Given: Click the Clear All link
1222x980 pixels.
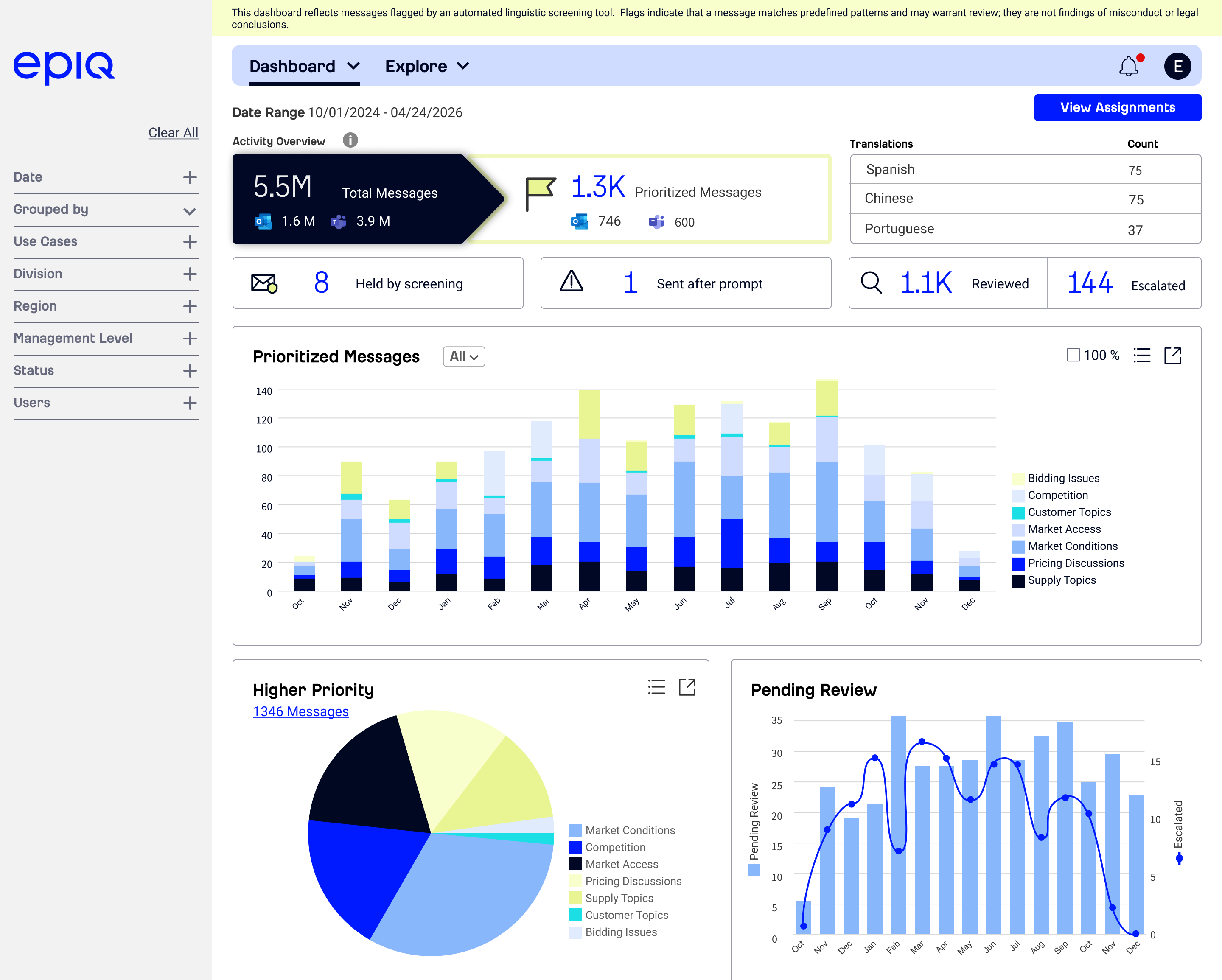Looking at the screenshot, I should pyautogui.click(x=173, y=133).
